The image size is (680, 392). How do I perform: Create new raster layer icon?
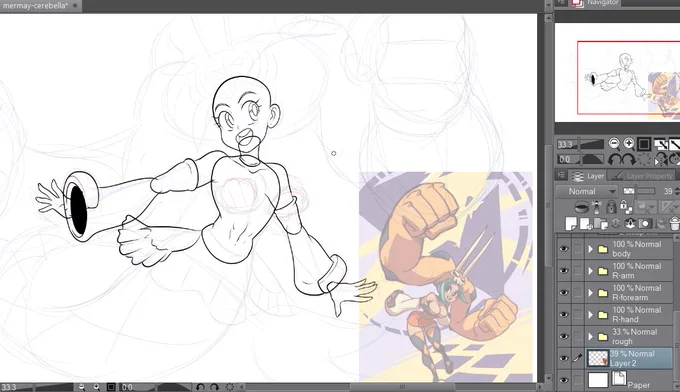(571, 224)
